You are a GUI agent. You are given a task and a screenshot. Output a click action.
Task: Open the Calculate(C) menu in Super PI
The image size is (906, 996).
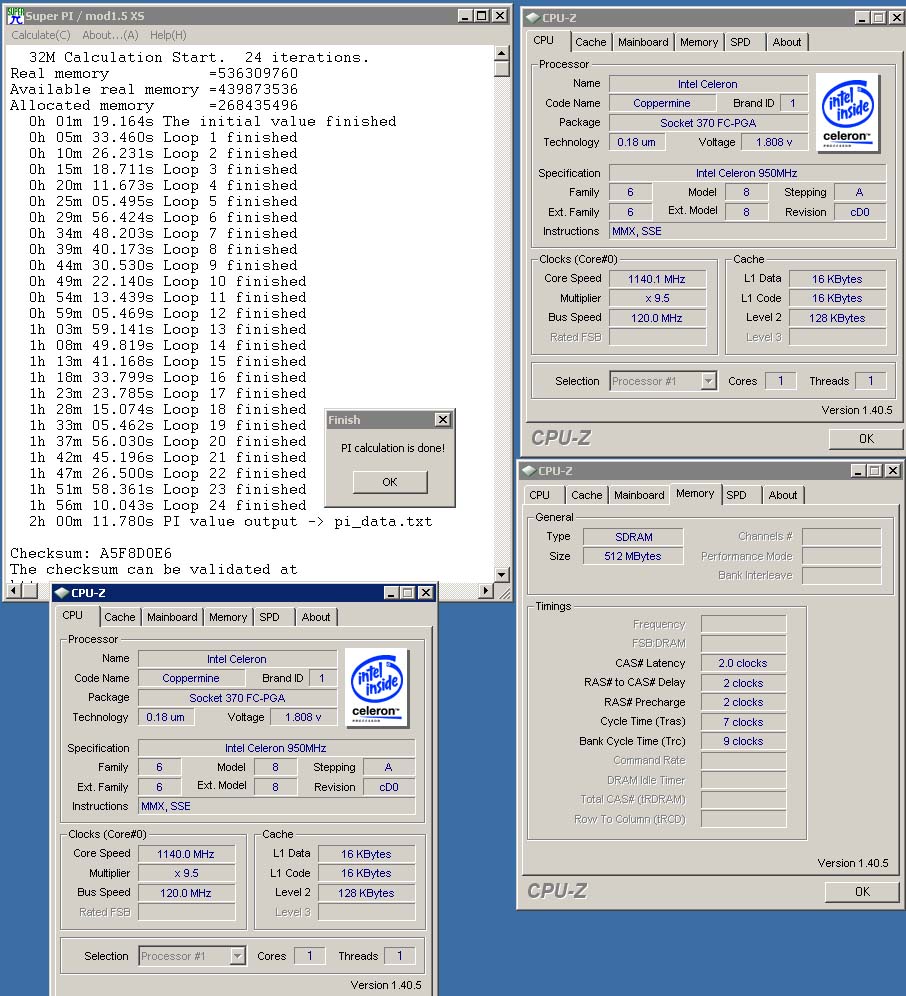pos(41,35)
